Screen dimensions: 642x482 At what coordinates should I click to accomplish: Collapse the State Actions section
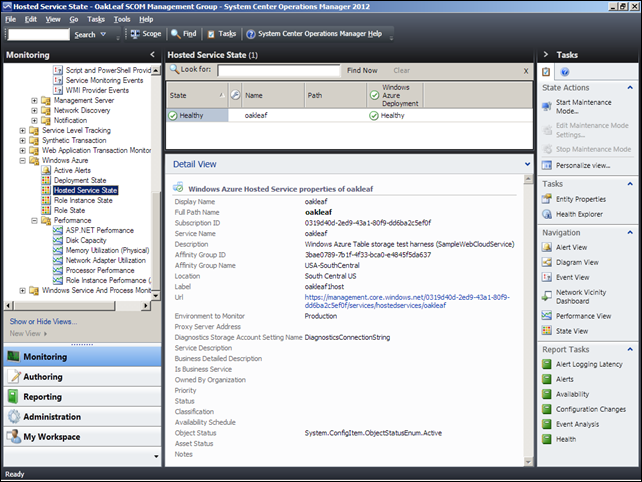(630, 88)
